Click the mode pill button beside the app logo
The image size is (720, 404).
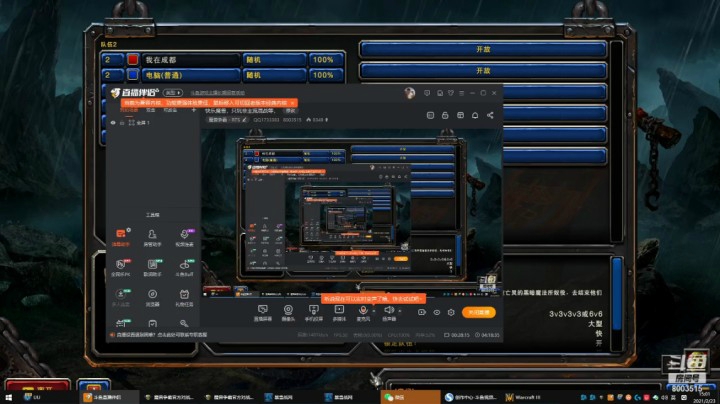click(x=173, y=93)
